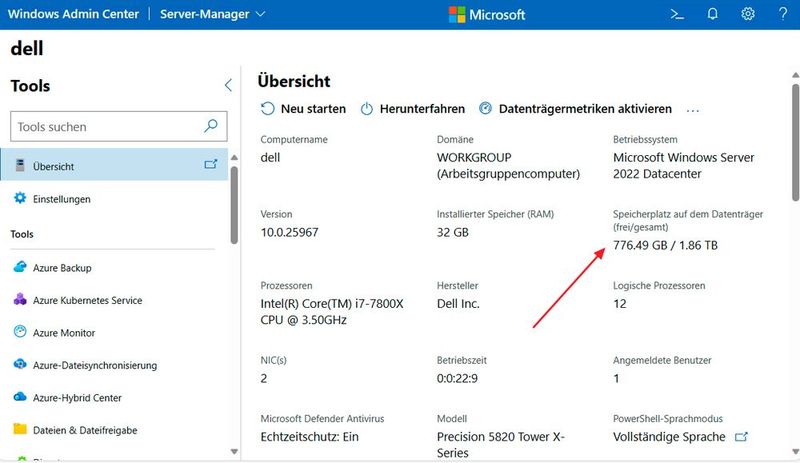800x463 pixels.
Task: Open the settings gear in header
Action: (747, 14)
